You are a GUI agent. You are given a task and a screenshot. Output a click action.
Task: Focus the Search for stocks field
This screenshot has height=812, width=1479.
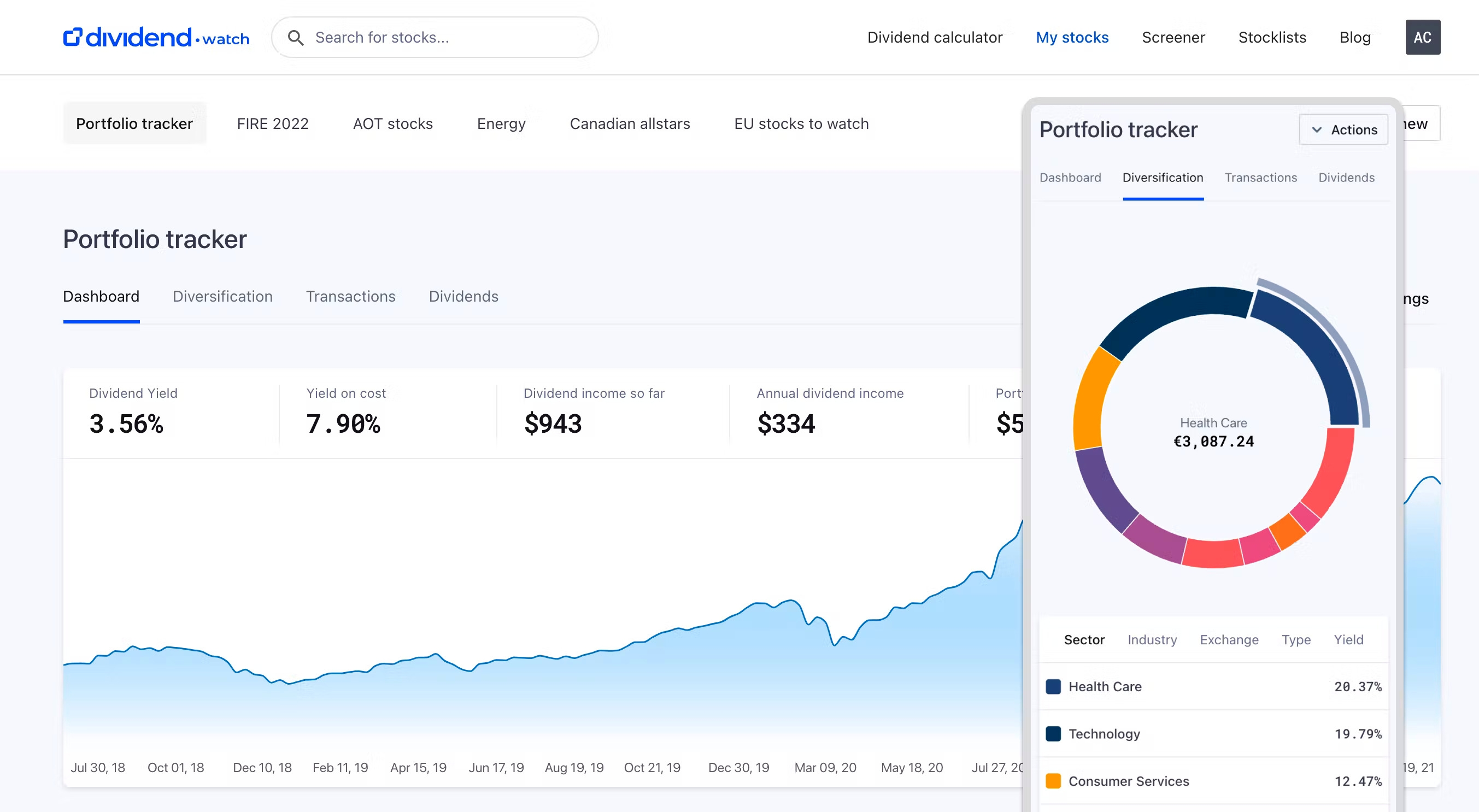(x=448, y=37)
